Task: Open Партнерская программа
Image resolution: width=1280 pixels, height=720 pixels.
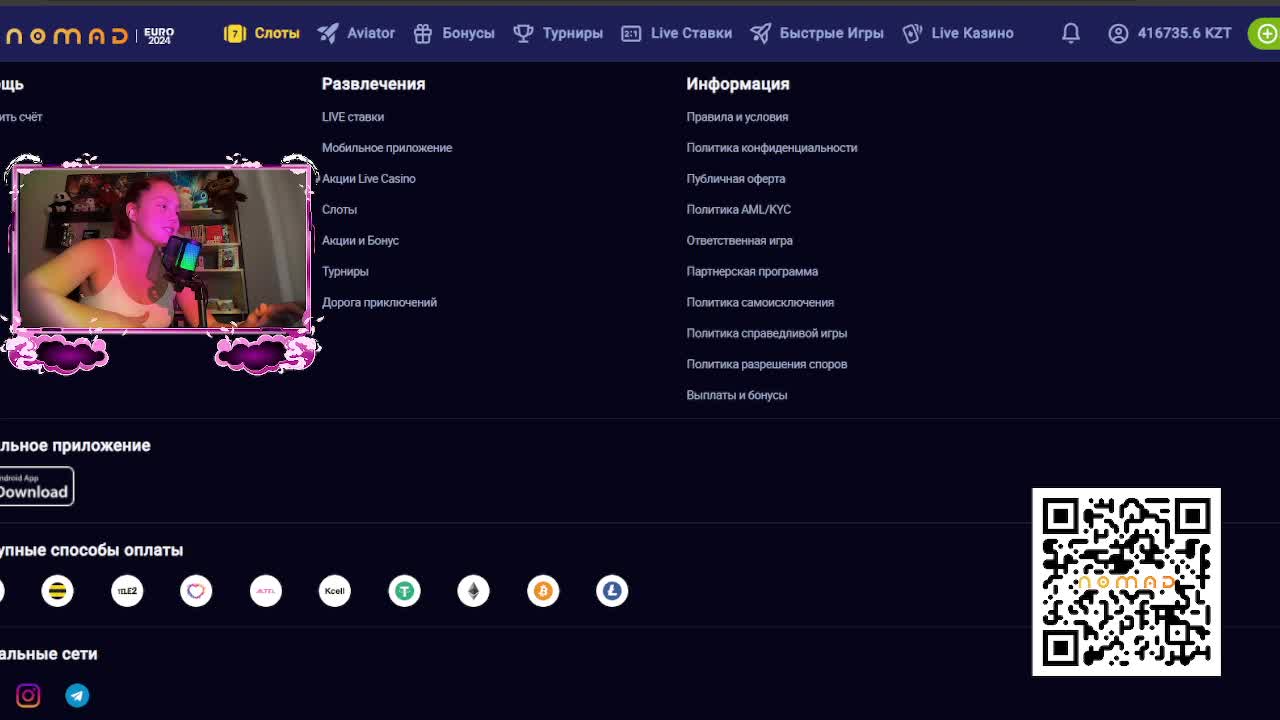Action: [752, 272]
